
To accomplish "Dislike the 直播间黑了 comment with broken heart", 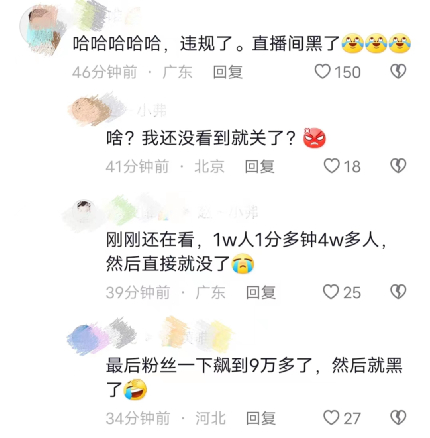I will pos(398,72).
